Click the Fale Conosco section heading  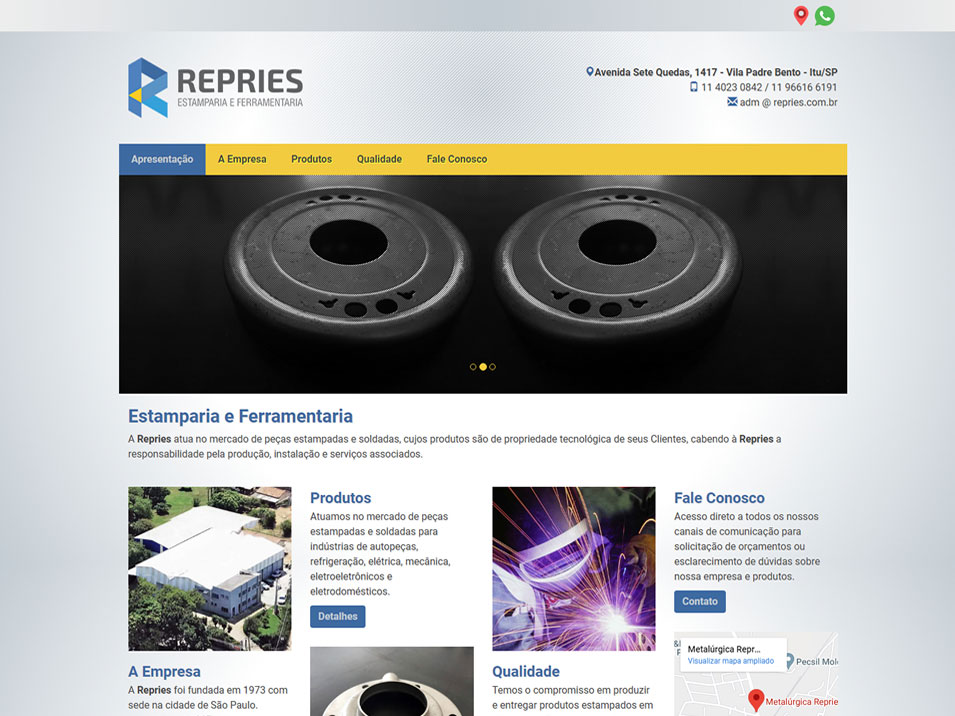pyautogui.click(x=719, y=497)
